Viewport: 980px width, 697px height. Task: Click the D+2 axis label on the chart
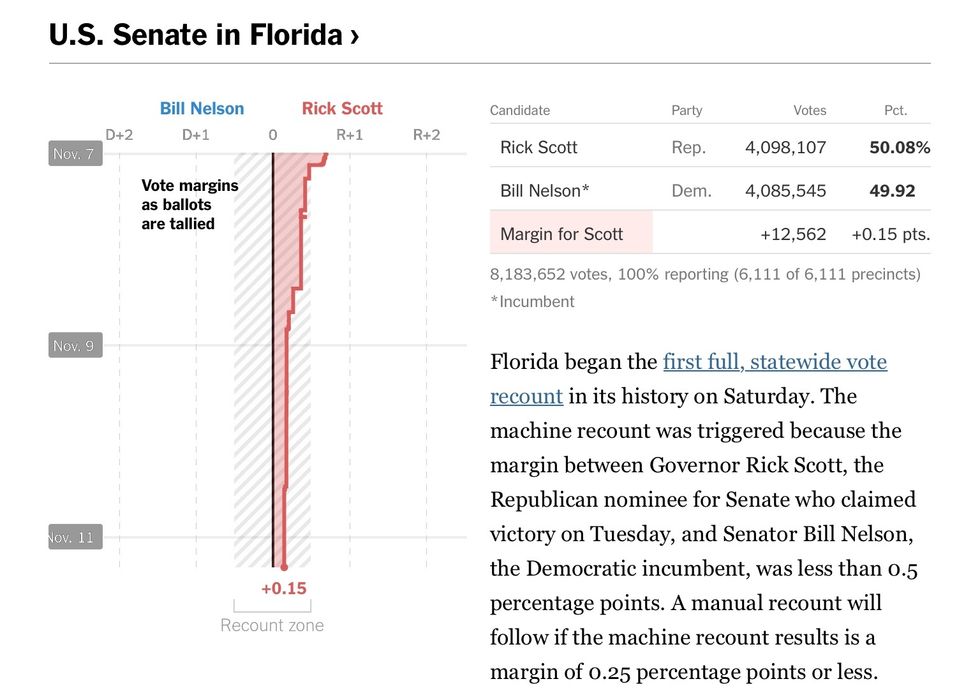119,134
